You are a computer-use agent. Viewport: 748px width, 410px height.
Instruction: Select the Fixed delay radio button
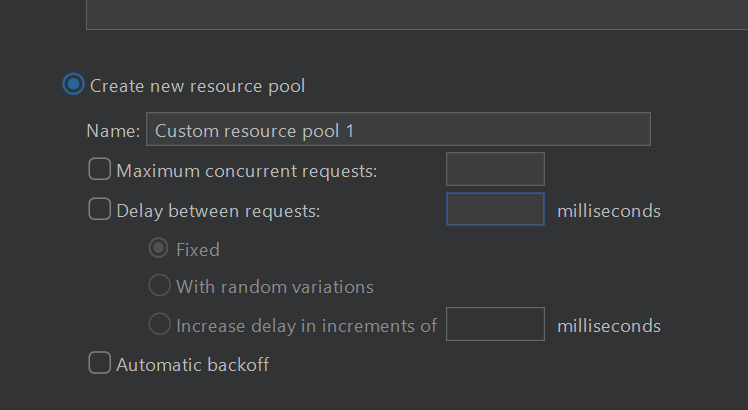[x=159, y=248]
